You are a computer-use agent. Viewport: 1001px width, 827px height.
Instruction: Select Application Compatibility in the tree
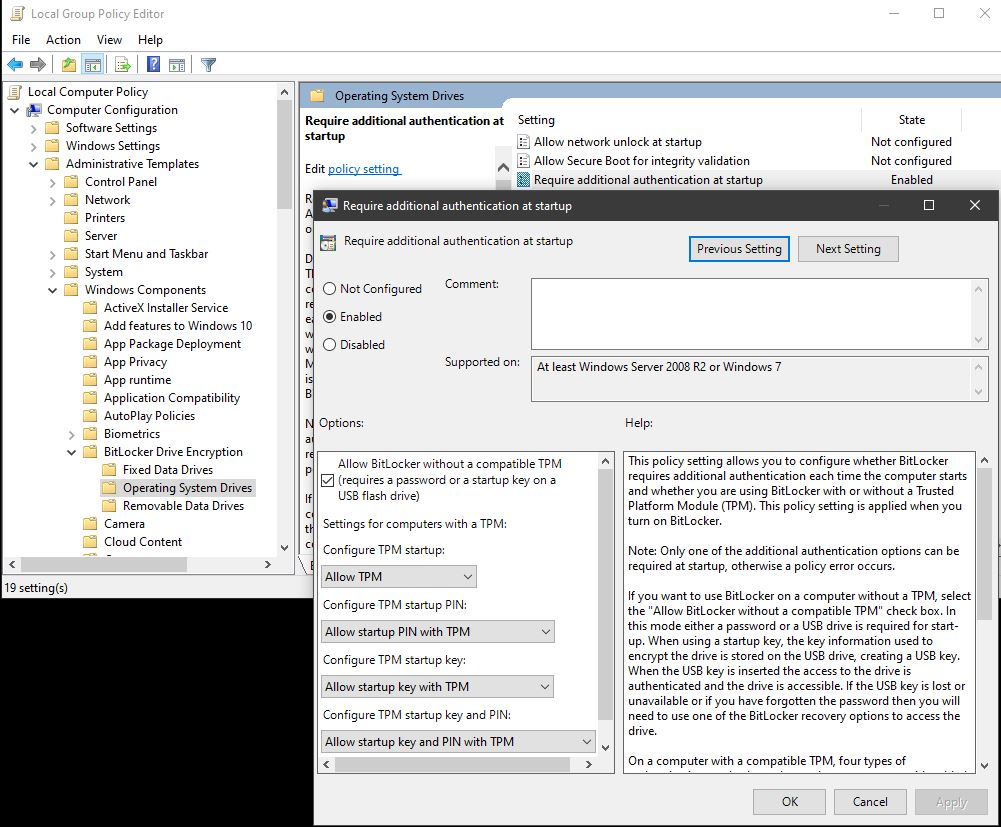(172, 398)
